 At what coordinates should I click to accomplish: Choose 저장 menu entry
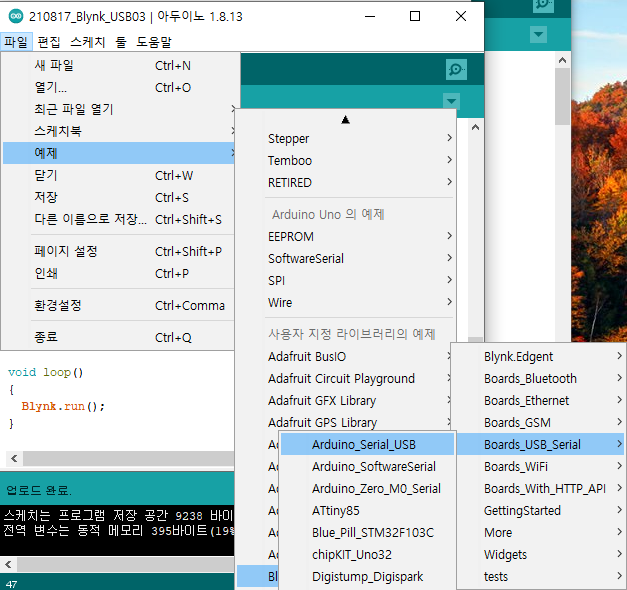(x=118, y=197)
